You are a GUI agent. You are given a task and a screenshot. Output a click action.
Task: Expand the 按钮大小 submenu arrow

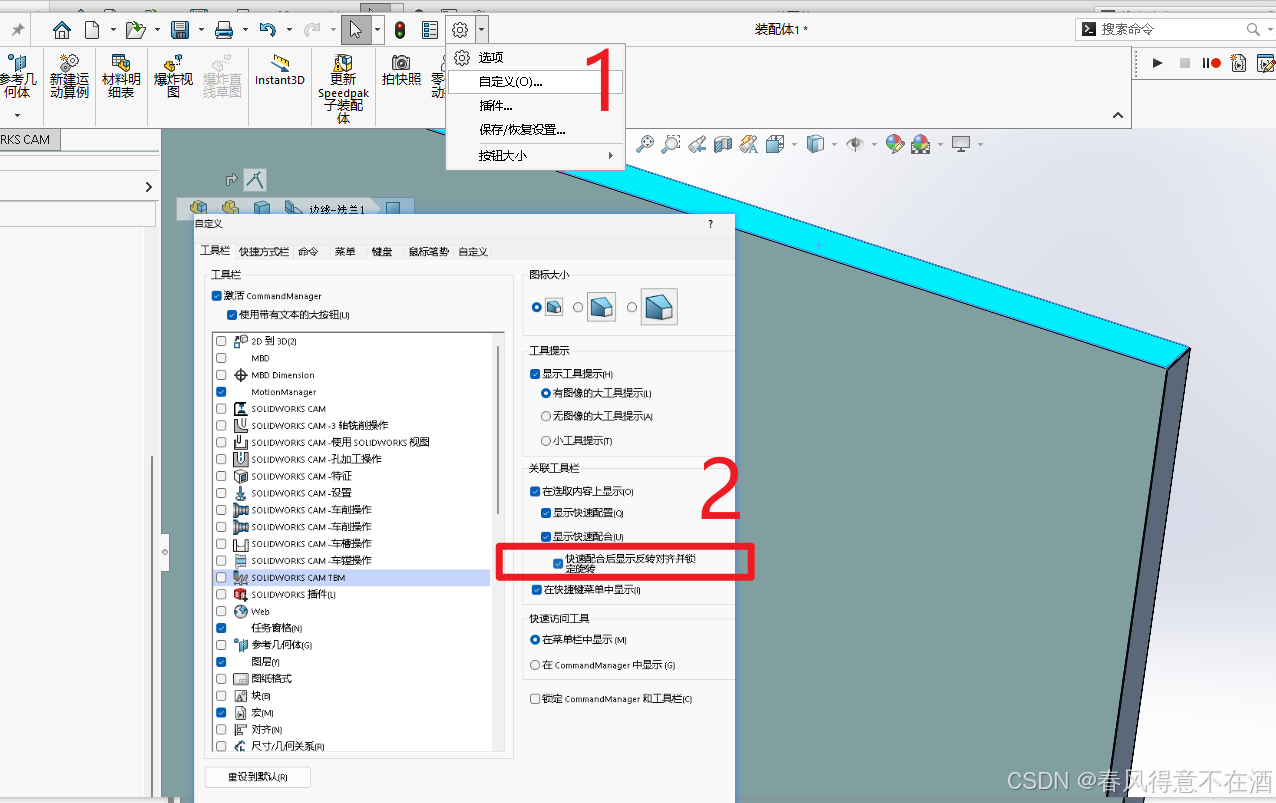(611, 156)
